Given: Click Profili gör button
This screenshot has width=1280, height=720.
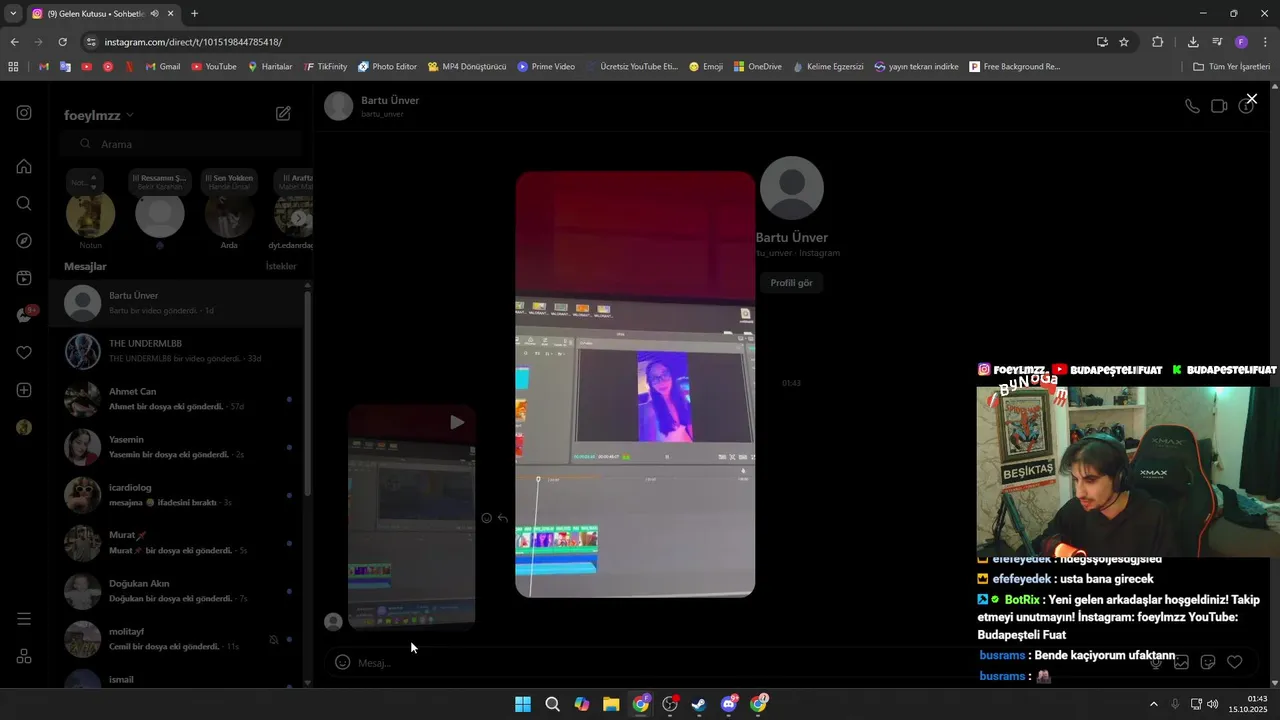Looking at the screenshot, I should tap(791, 283).
